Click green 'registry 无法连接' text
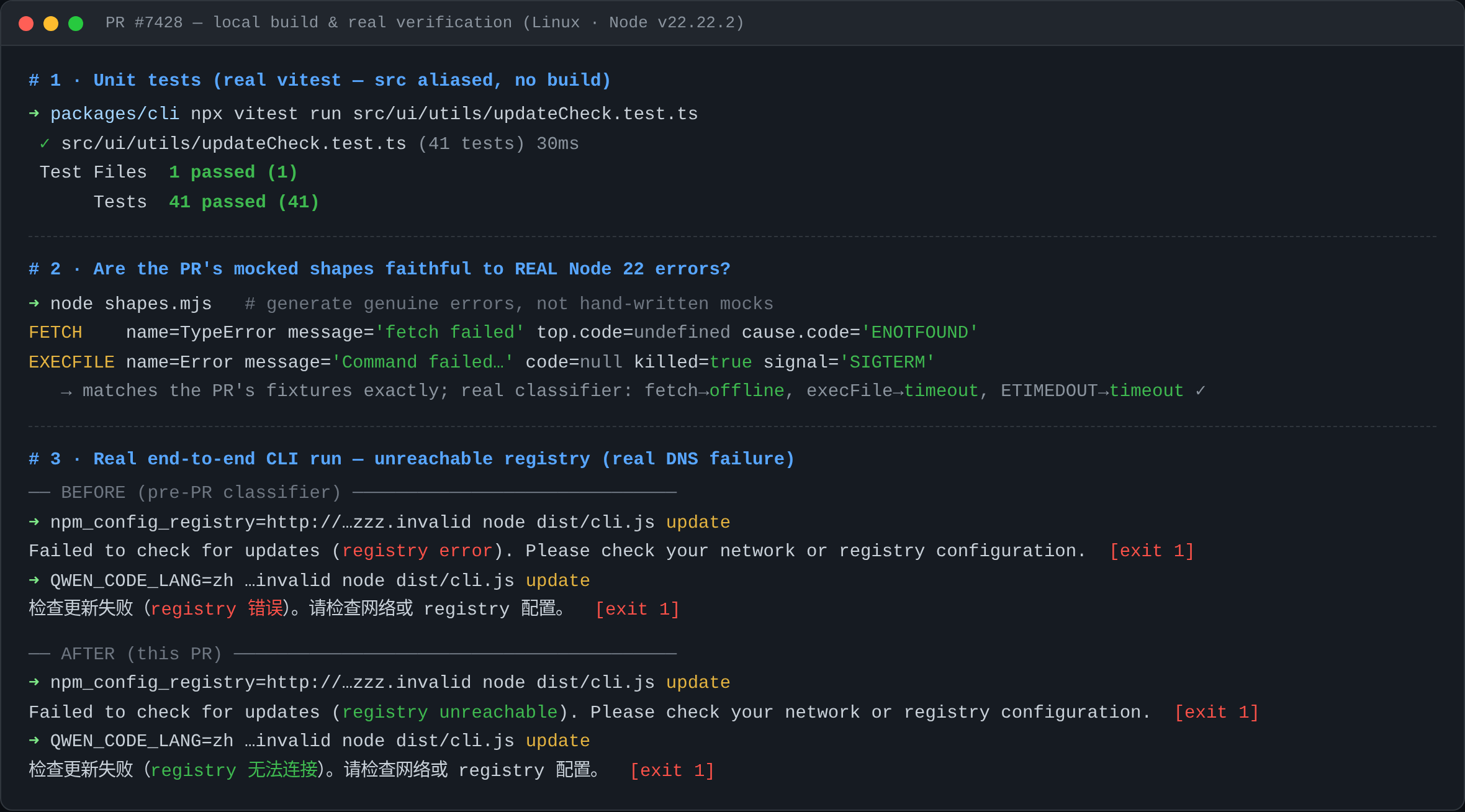Screen dimensions: 1465x812 point(234,771)
